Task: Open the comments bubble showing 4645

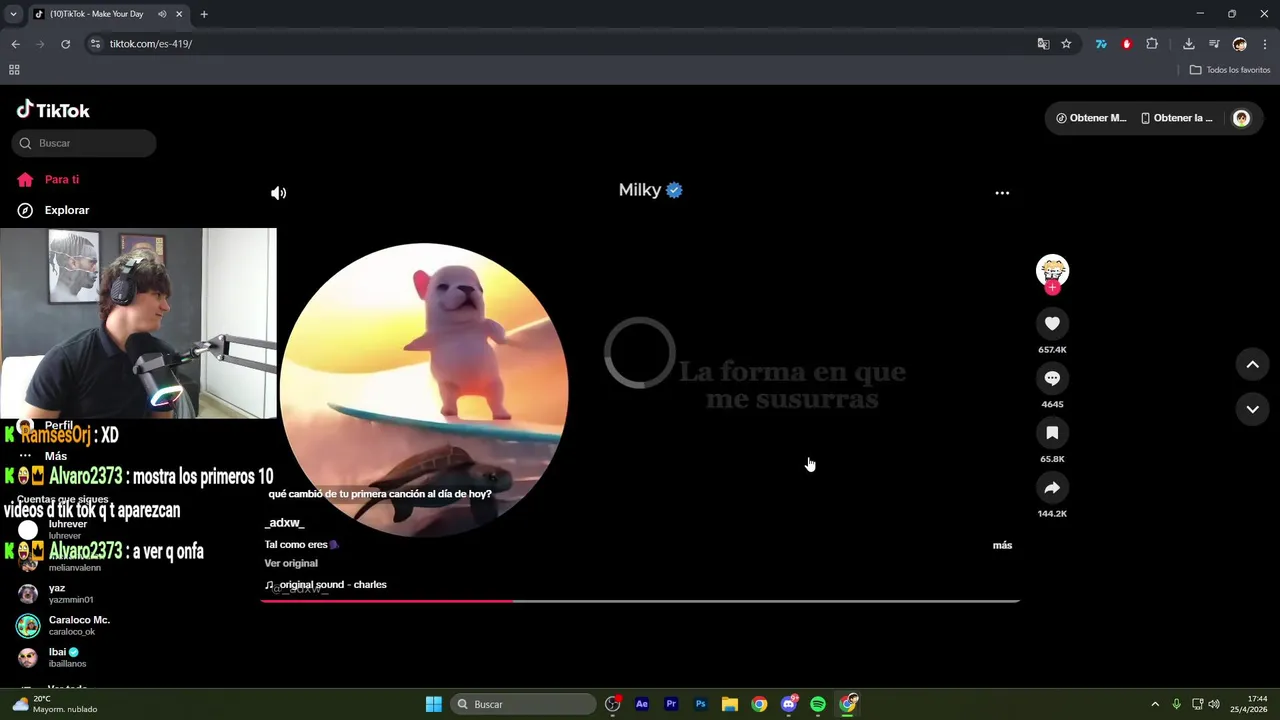Action: point(1052,378)
